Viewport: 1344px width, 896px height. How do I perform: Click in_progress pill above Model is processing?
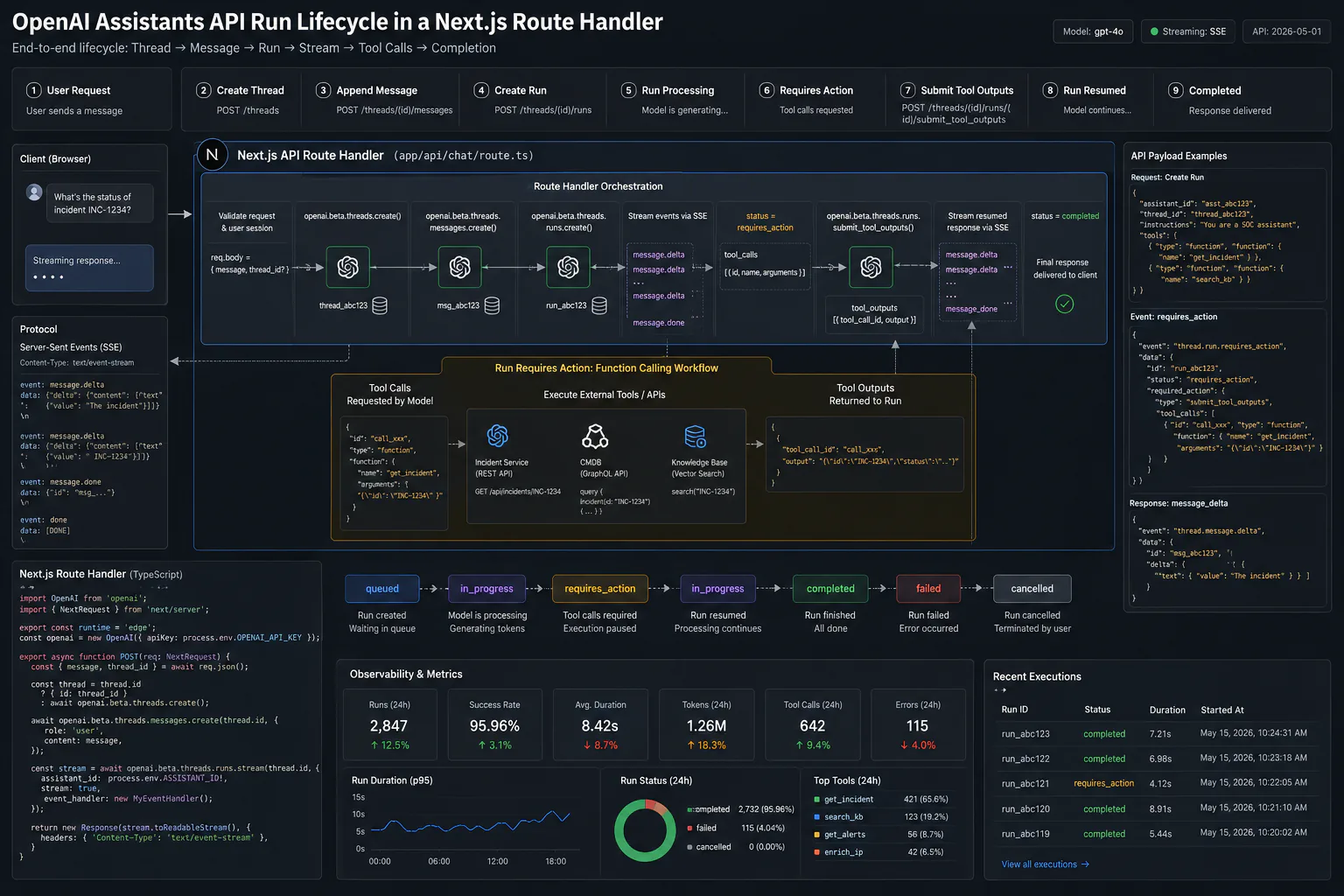[486, 589]
